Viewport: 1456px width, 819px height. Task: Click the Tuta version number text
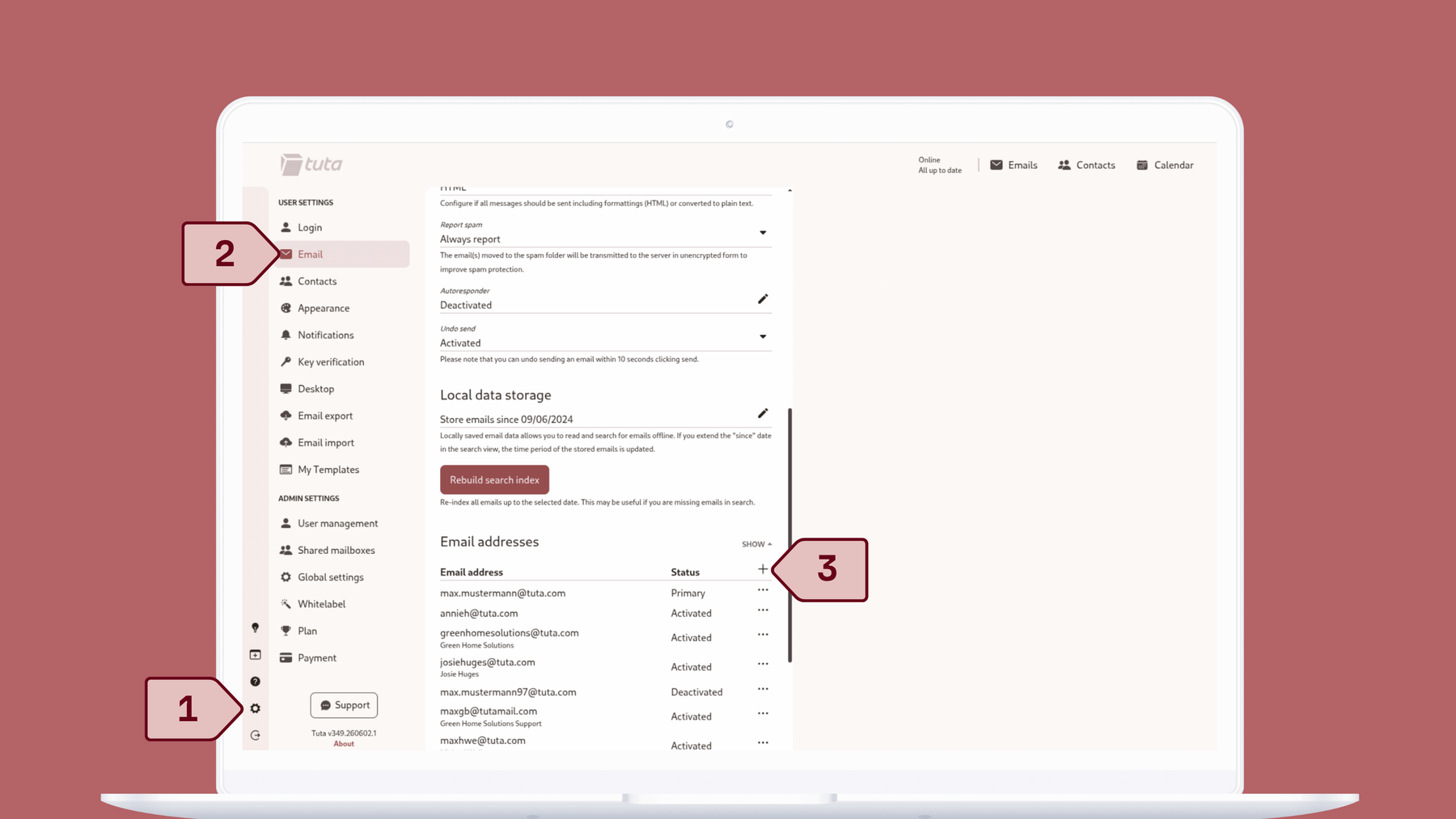pyautogui.click(x=344, y=733)
